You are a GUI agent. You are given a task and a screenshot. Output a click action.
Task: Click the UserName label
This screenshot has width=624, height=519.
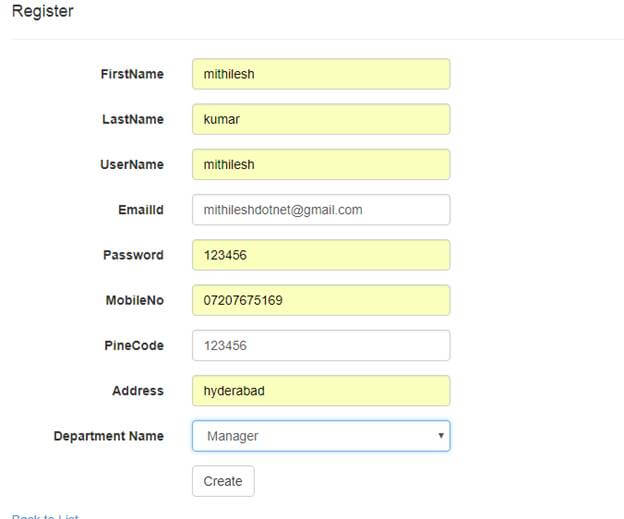132,164
